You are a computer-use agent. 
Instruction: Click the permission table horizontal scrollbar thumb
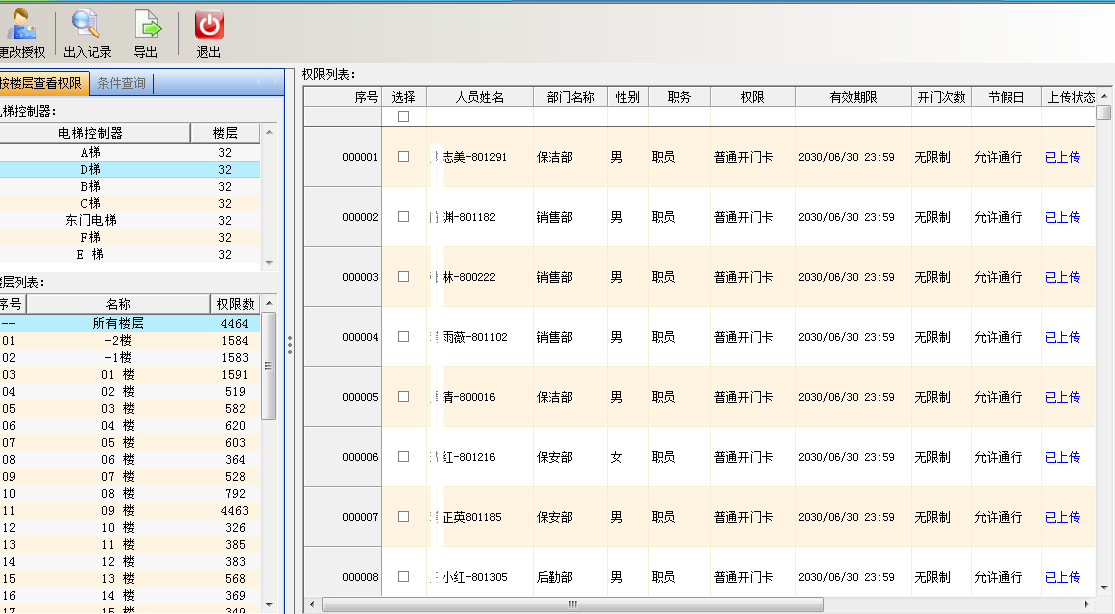[572, 604]
